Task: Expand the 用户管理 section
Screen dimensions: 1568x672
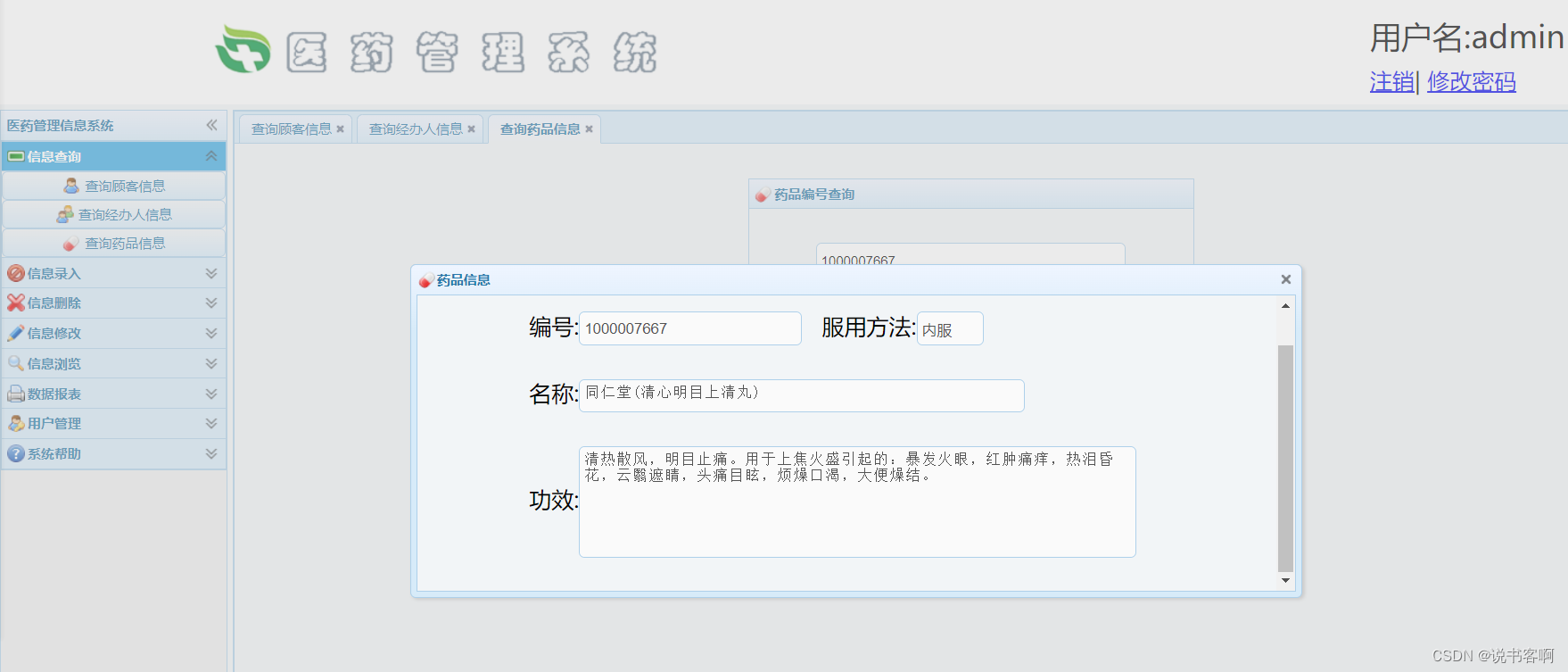Action: [211, 423]
